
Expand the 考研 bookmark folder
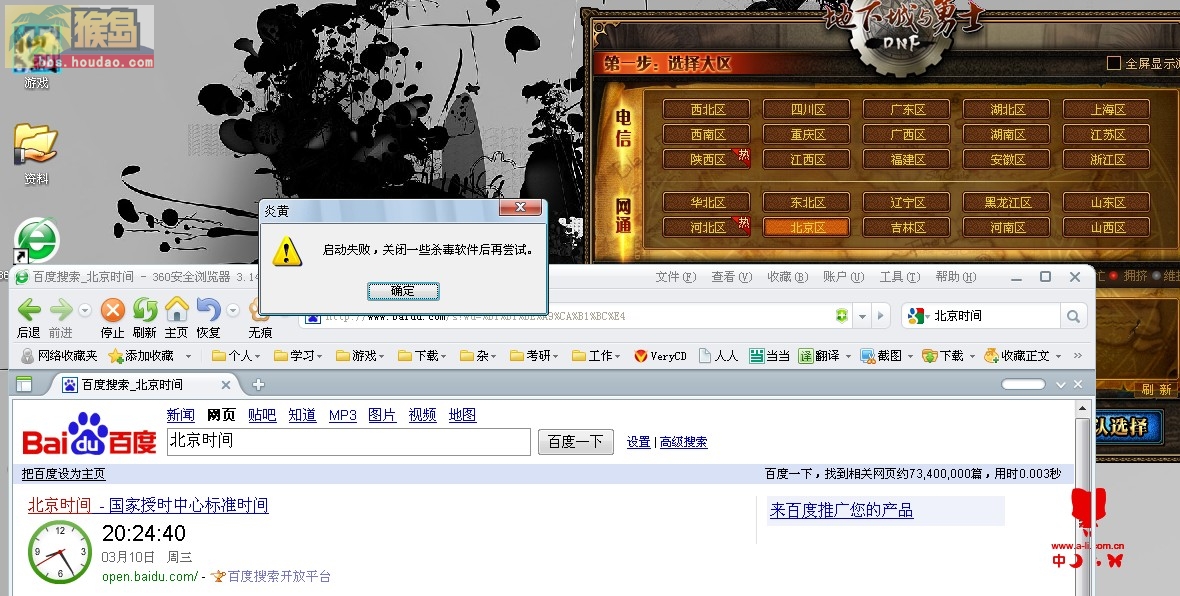click(534, 355)
